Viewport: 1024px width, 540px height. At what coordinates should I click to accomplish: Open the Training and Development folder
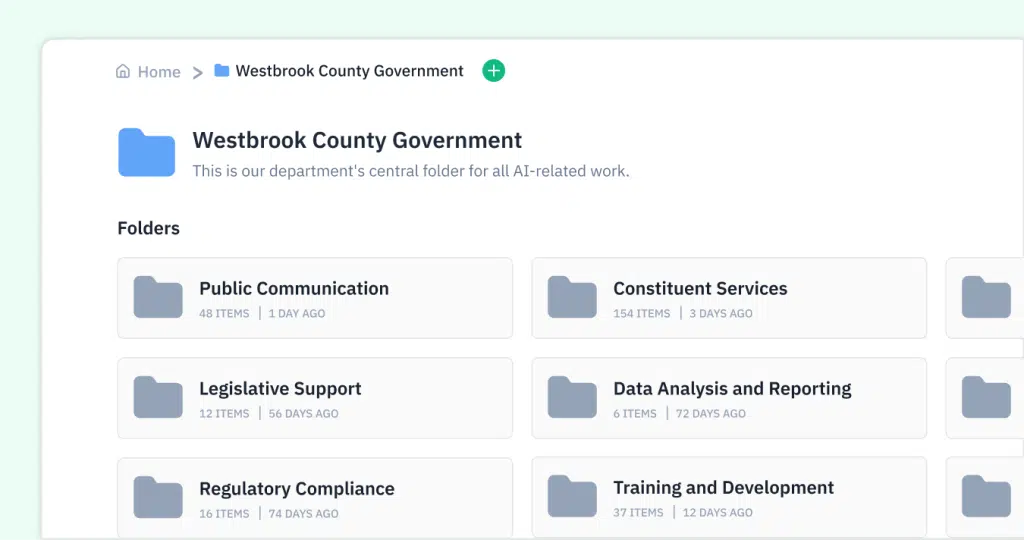click(723, 488)
